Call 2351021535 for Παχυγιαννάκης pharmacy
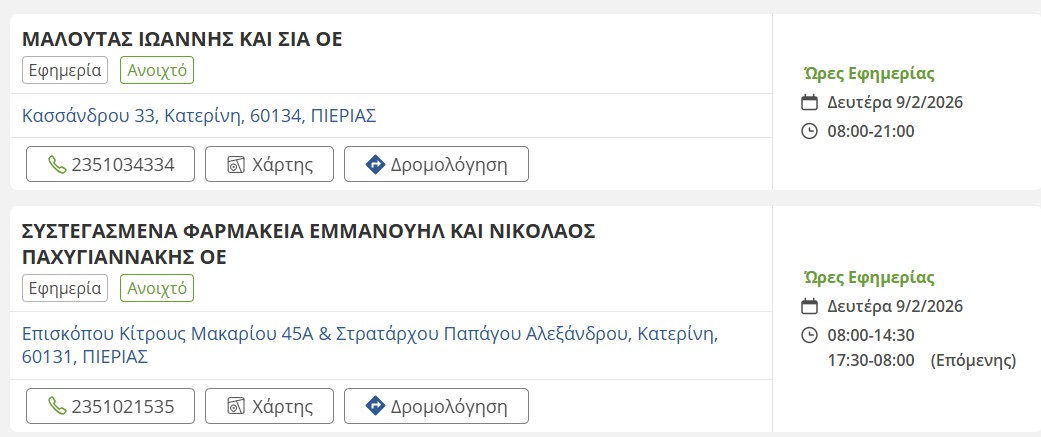This screenshot has width=1041, height=437. coord(110,407)
